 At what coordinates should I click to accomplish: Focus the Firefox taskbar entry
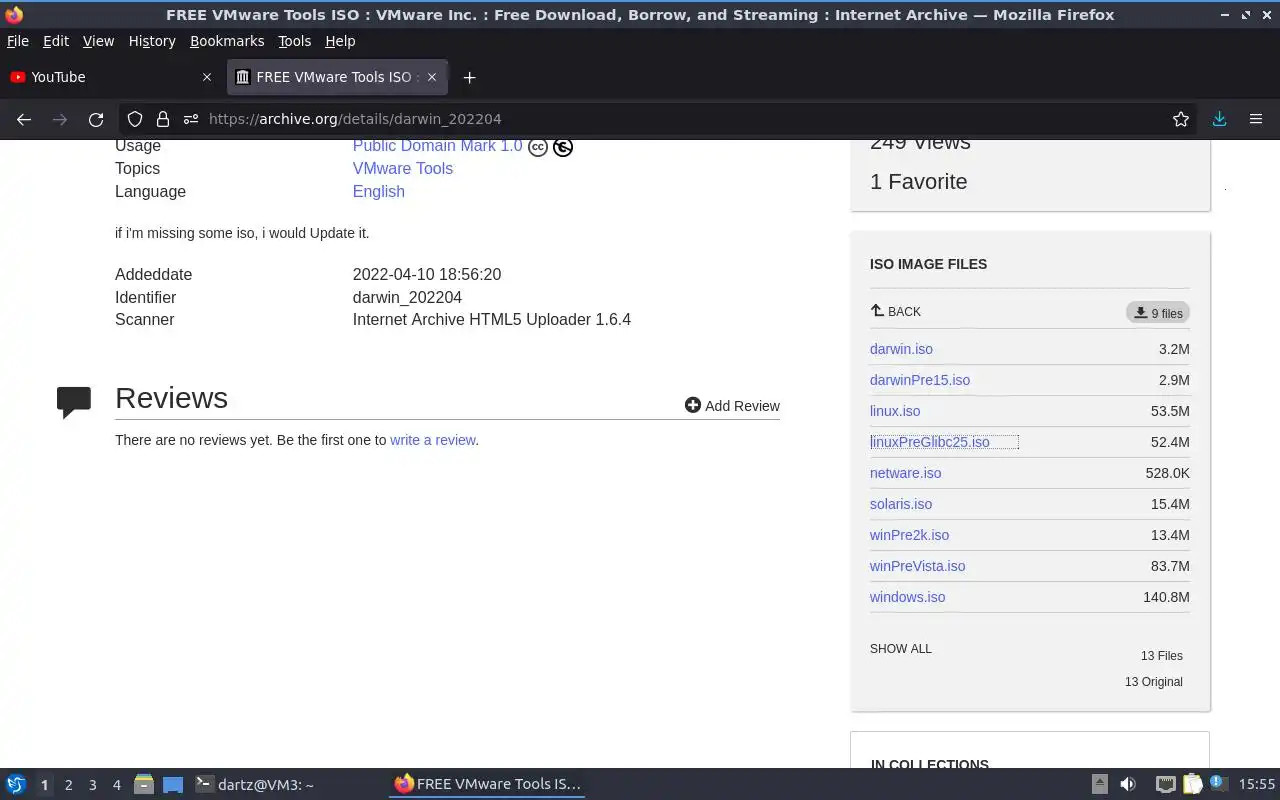coord(487,785)
